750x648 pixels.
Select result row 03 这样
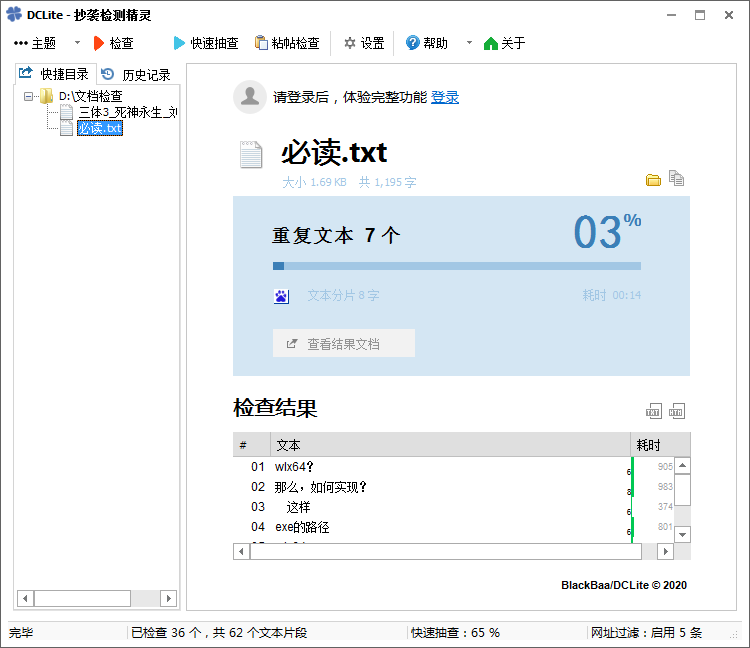click(453, 507)
